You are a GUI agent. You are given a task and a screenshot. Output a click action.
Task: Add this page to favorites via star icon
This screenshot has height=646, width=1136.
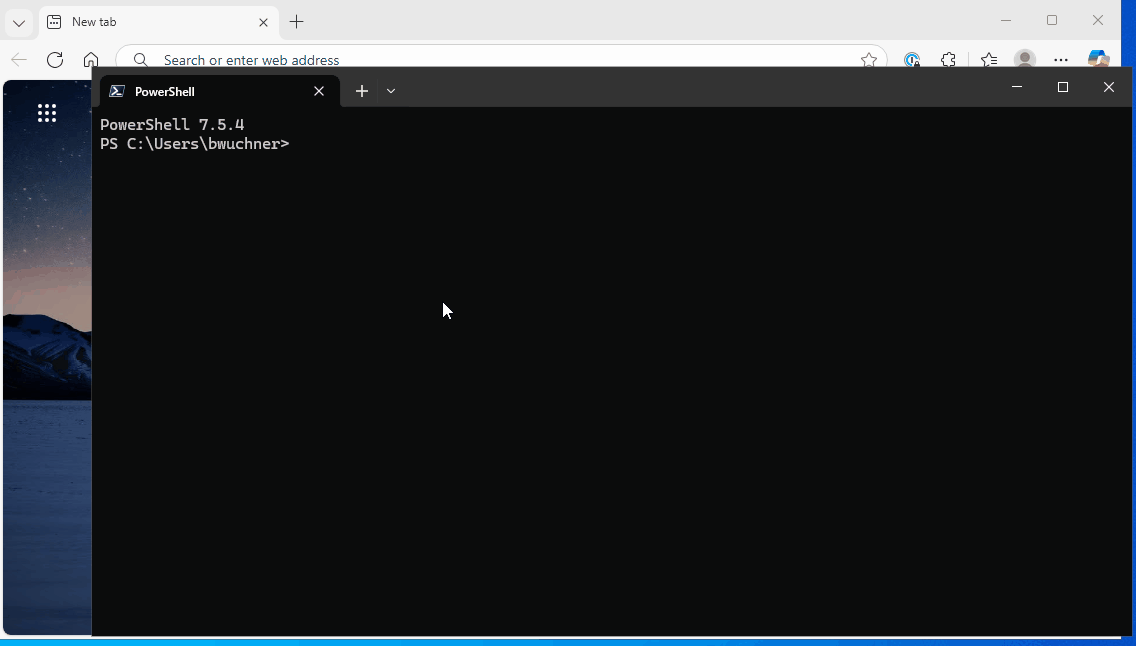pos(869,60)
